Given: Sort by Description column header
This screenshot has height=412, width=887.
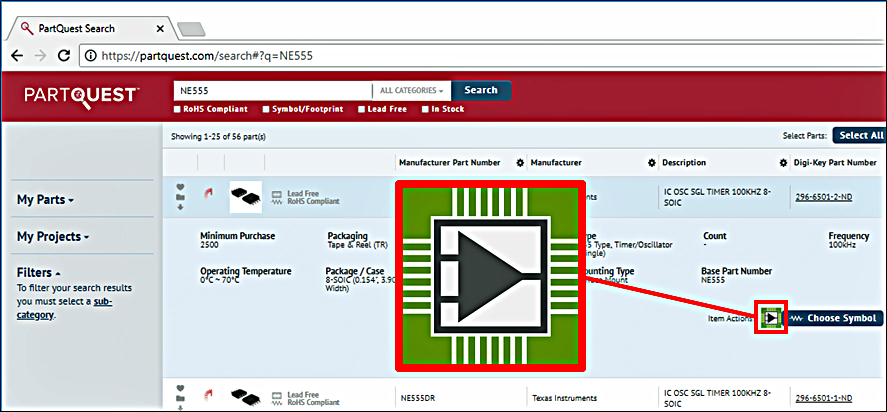Looking at the screenshot, I should pyautogui.click(x=684, y=162).
